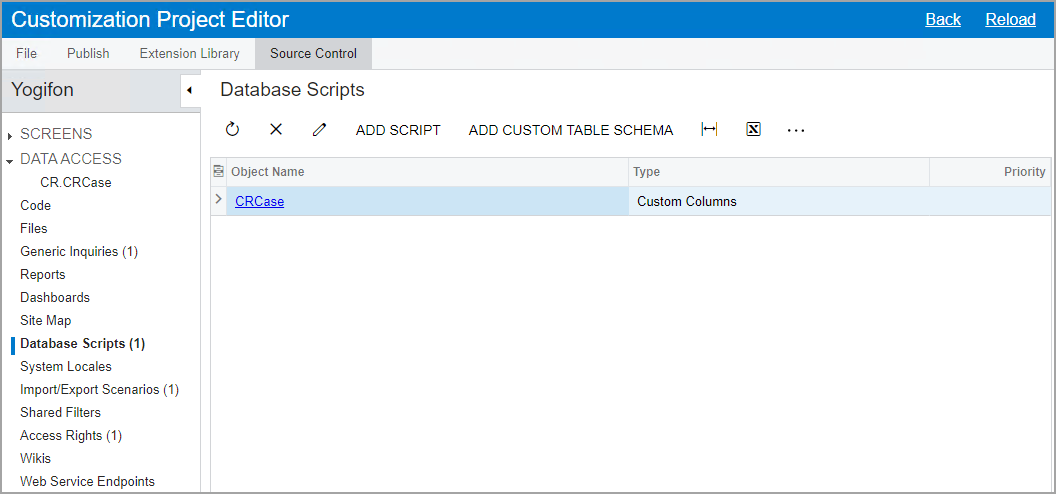Screen dimensions: 1056x494
Task: Click the Fit to Screen columns icon
Action: click(709, 130)
